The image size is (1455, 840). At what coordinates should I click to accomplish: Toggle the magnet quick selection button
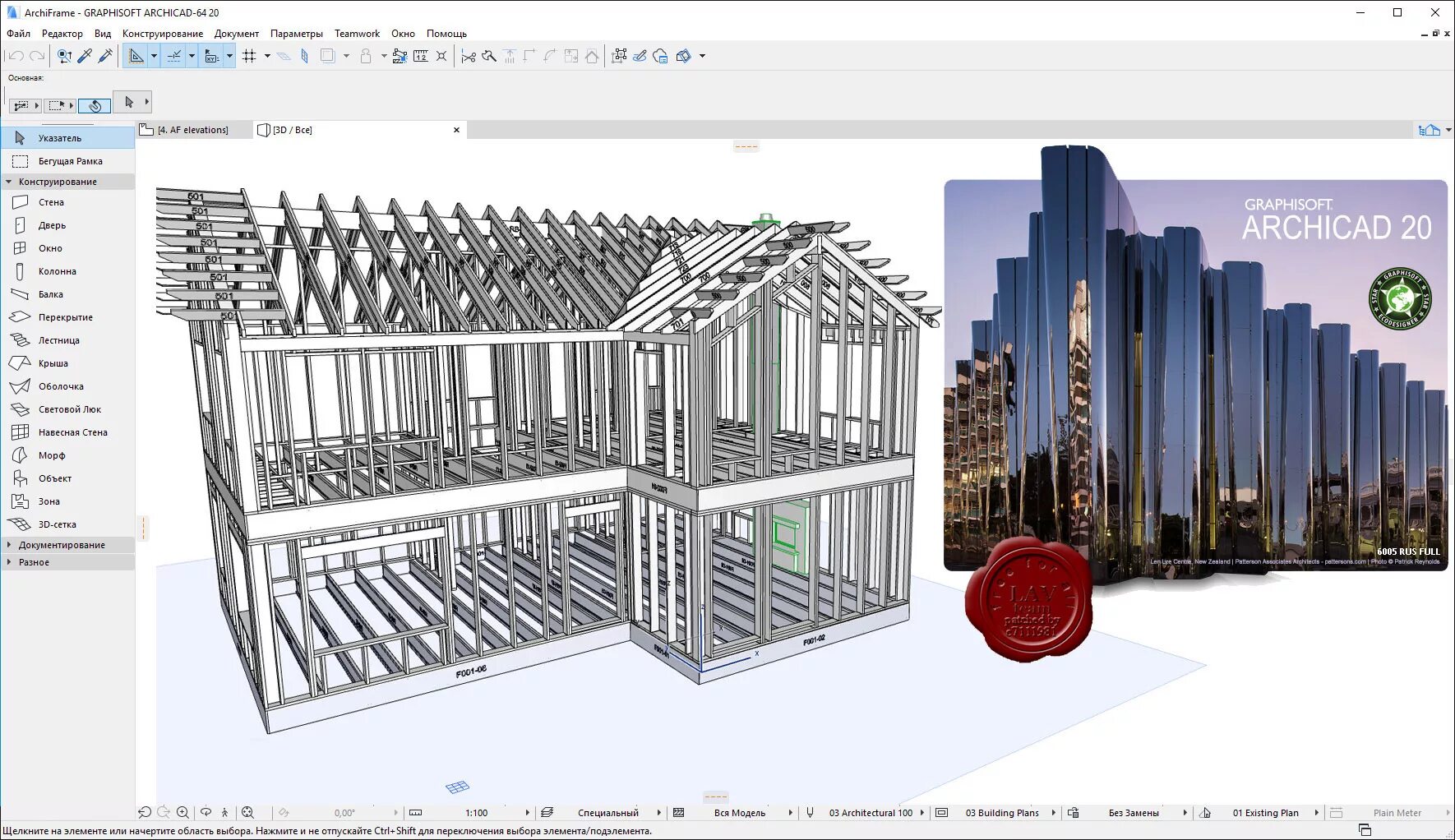point(95,105)
